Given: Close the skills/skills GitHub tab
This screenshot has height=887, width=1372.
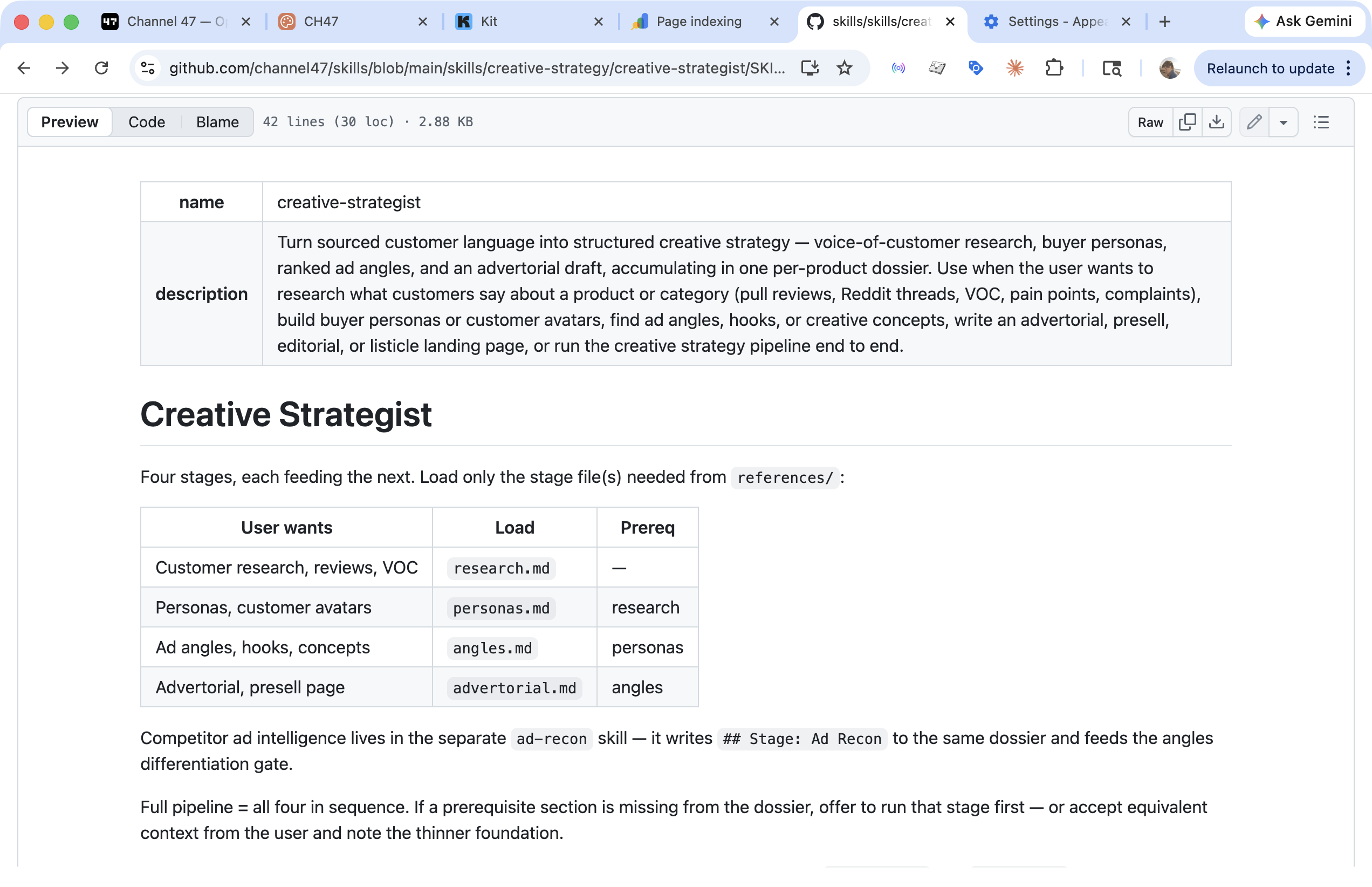Looking at the screenshot, I should pyautogui.click(x=950, y=21).
